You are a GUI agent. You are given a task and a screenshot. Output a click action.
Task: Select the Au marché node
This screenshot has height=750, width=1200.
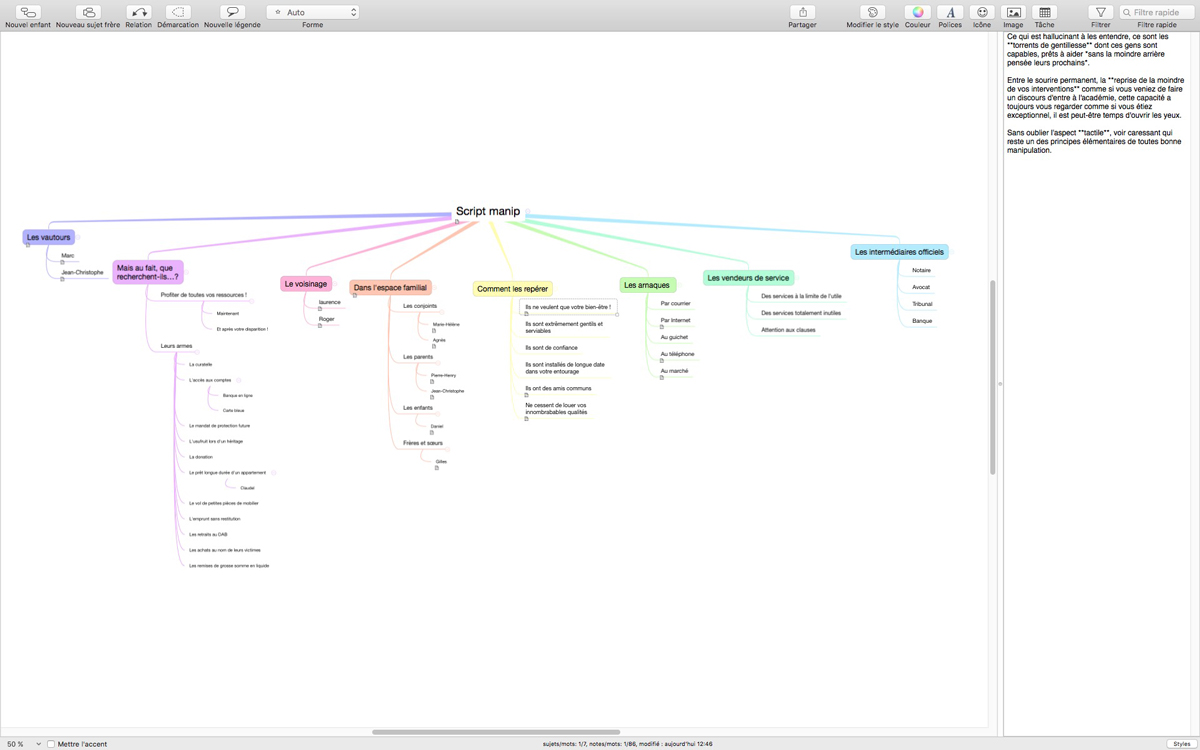[x=674, y=371]
